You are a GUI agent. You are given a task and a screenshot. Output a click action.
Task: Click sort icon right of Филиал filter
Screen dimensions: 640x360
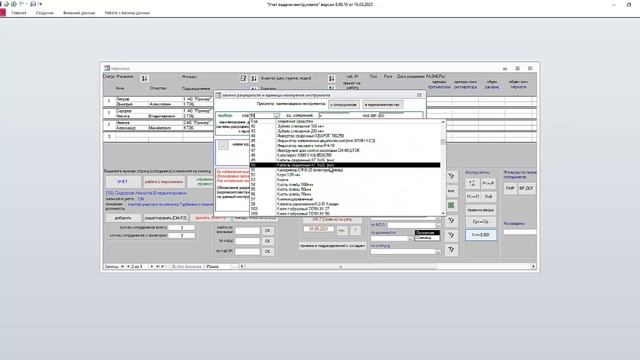pyautogui.click(x=254, y=78)
